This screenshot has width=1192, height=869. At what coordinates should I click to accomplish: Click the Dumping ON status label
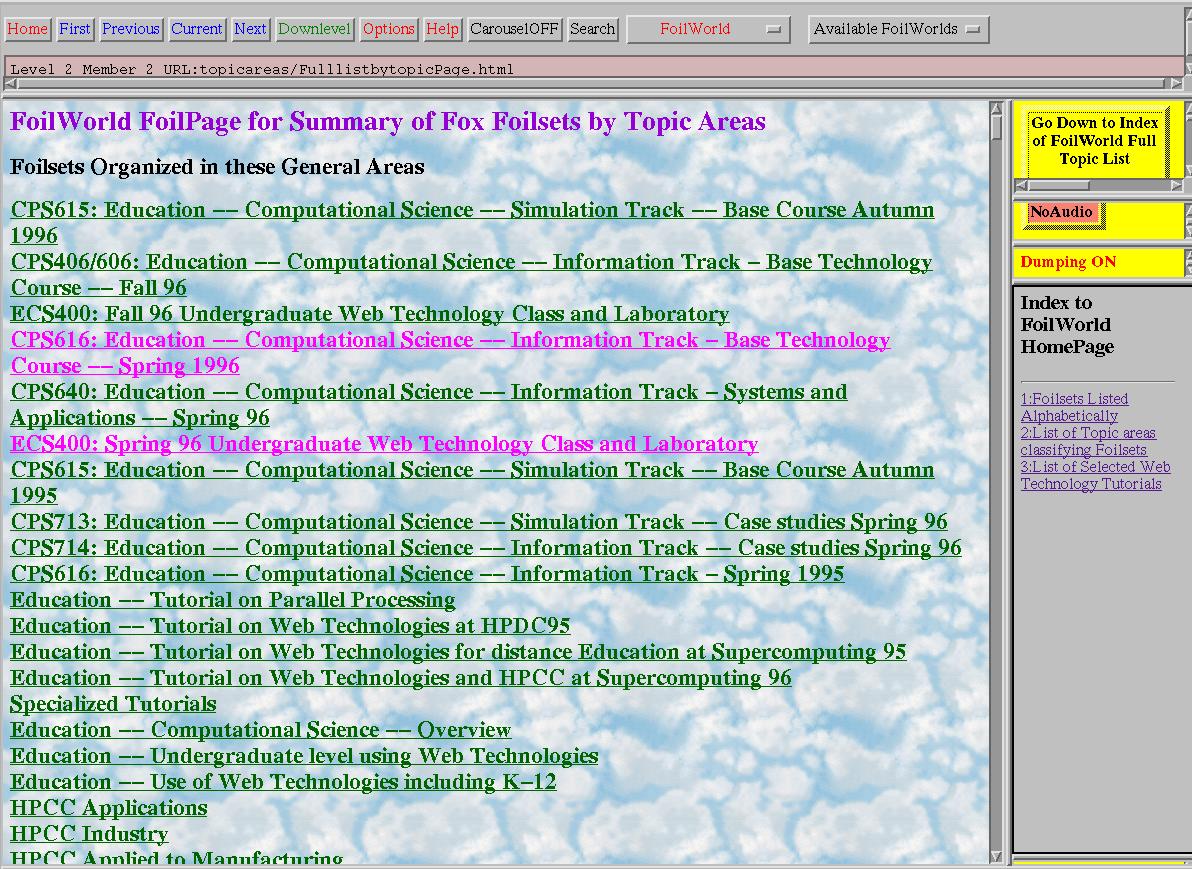pos(1068,262)
